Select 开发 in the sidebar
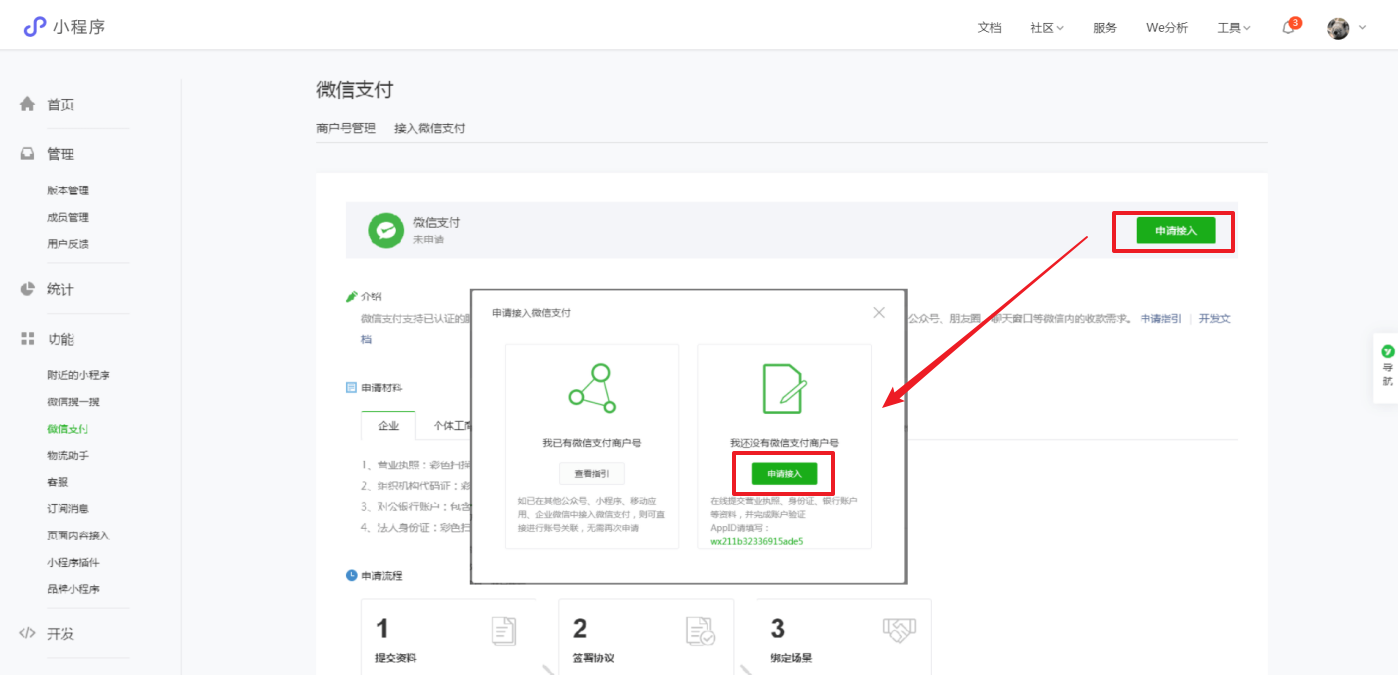This screenshot has height=675, width=1398. [60, 633]
